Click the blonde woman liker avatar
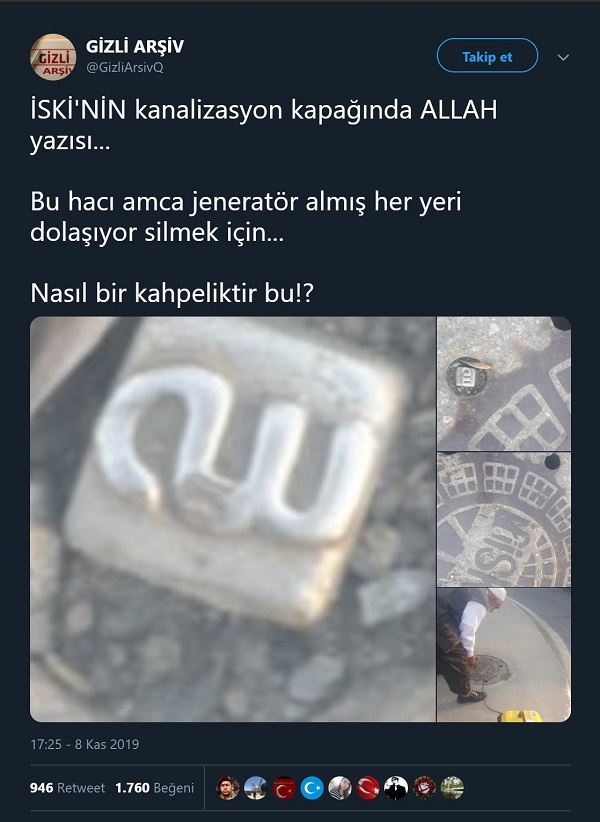The height and width of the screenshot is (822, 600). (x=340, y=787)
